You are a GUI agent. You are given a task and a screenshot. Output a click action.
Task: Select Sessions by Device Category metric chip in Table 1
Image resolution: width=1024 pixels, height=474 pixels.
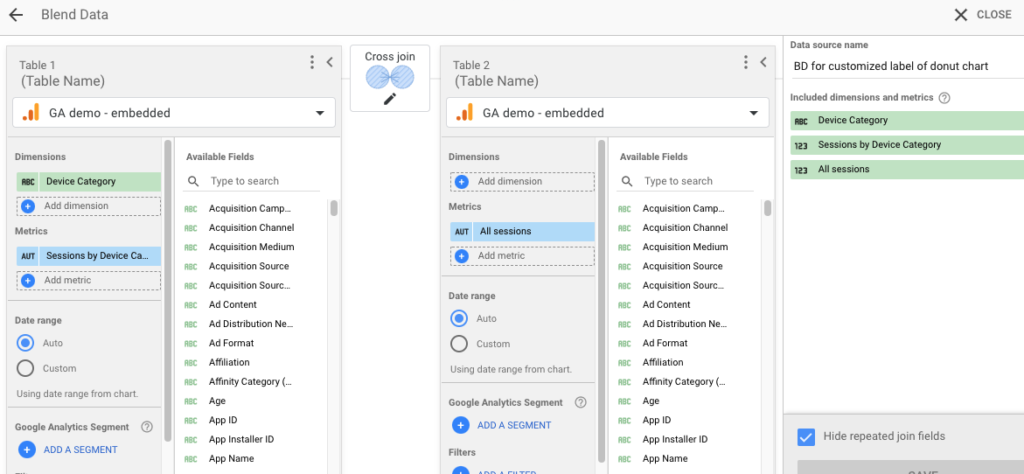click(88, 256)
